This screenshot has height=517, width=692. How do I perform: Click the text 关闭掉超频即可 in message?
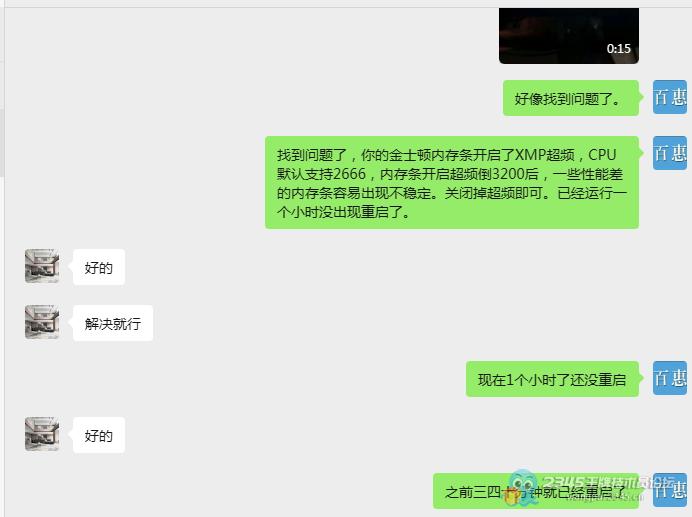(494, 193)
